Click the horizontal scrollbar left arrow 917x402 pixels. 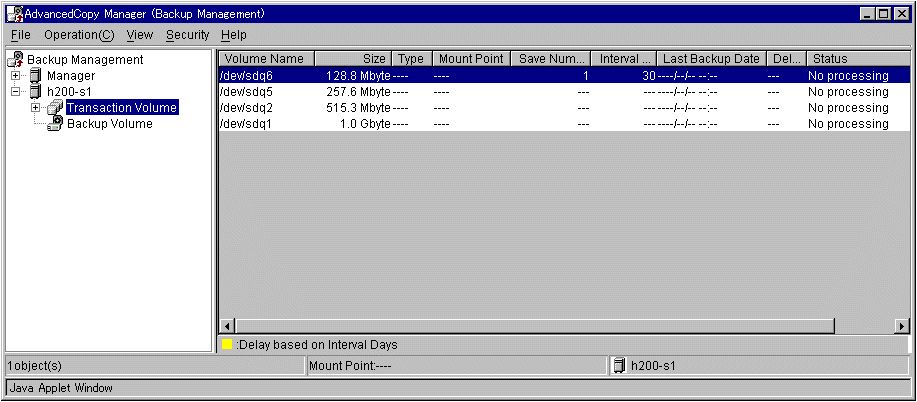(x=227, y=325)
